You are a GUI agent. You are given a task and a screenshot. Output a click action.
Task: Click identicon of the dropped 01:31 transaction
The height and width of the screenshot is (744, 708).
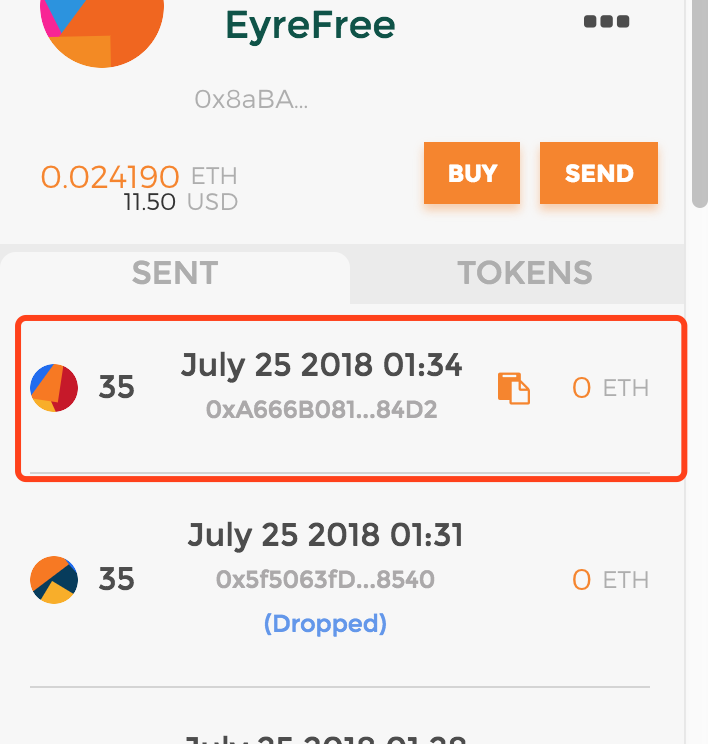[x=54, y=580]
